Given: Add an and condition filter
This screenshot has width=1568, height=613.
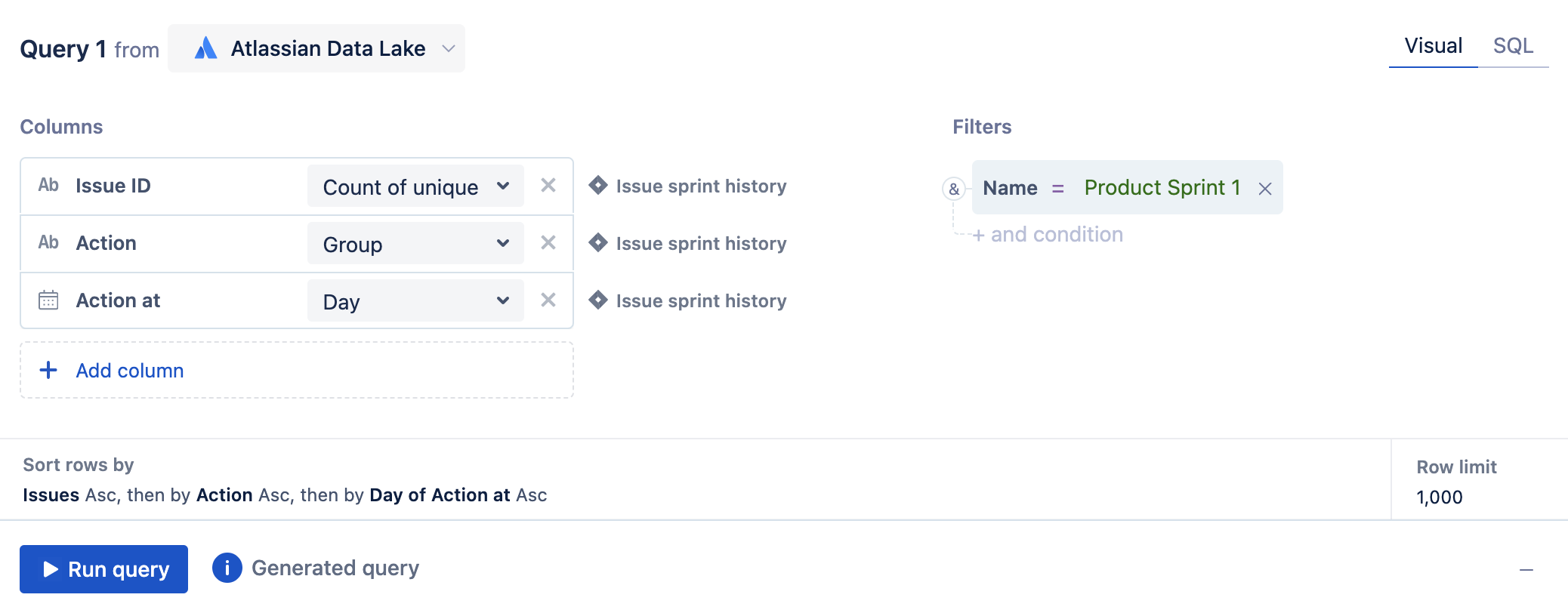Looking at the screenshot, I should coord(1048,235).
